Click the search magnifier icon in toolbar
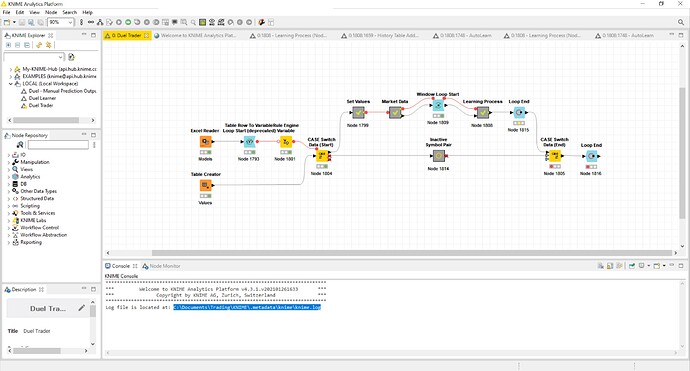 tap(681, 22)
